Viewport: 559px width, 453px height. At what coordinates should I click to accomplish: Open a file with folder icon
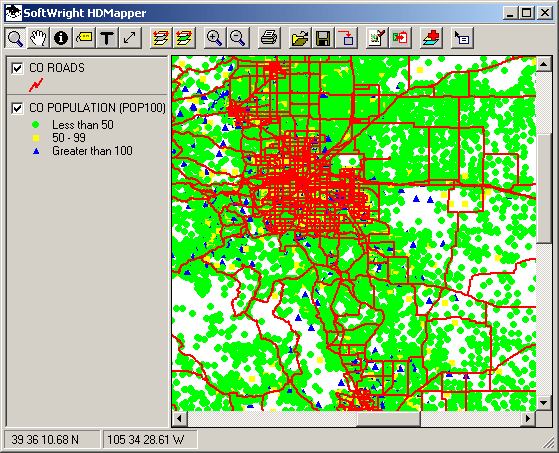click(300, 38)
